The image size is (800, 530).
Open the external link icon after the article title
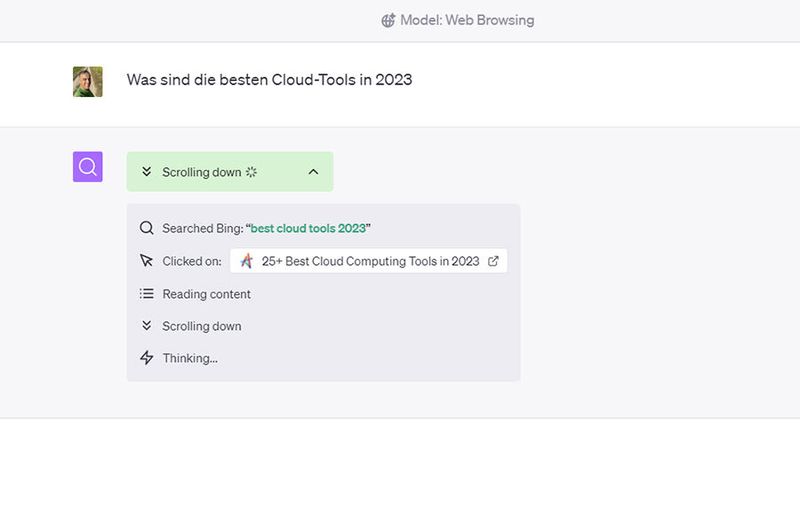[493, 261]
